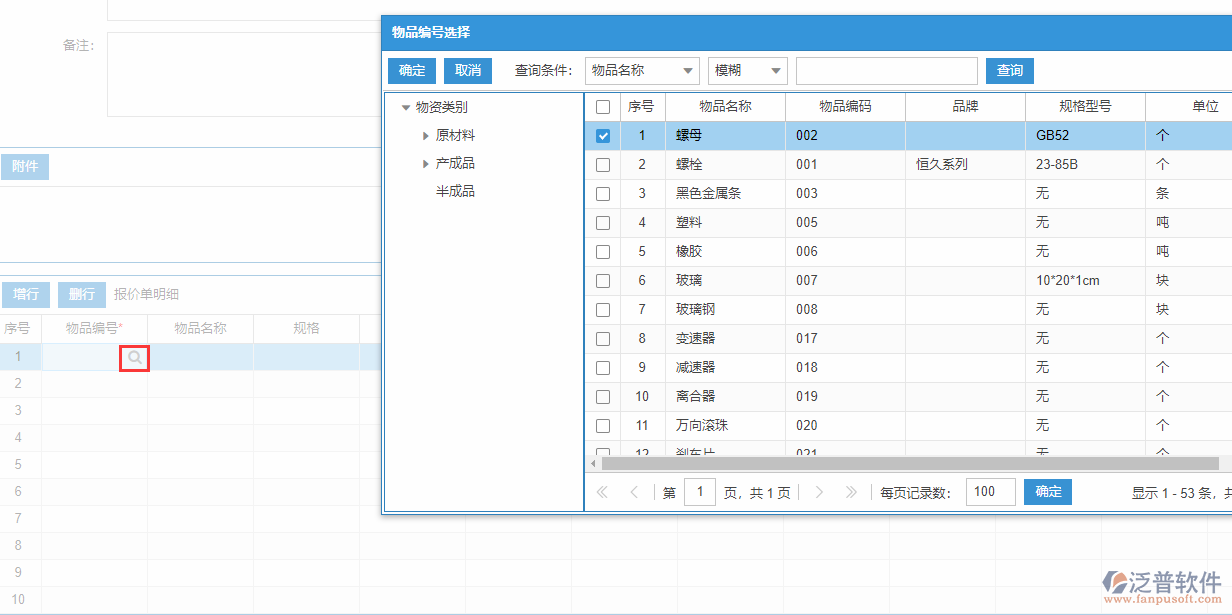Image resolution: width=1232 pixels, height=615 pixels.
Task: Collapse the 物资类别 tree root
Action: pyautogui.click(x=406, y=107)
